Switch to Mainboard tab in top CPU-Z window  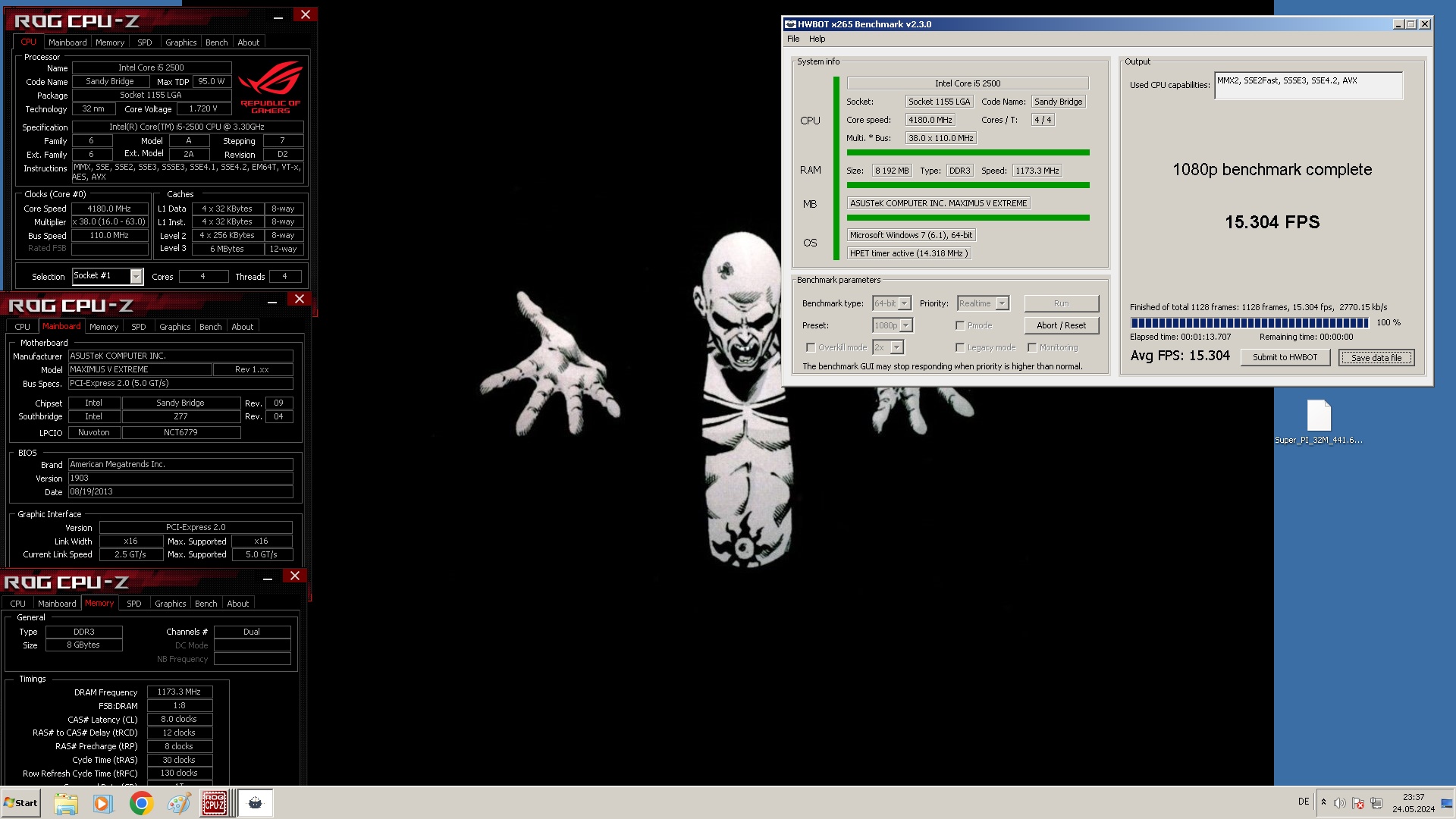coord(67,42)
